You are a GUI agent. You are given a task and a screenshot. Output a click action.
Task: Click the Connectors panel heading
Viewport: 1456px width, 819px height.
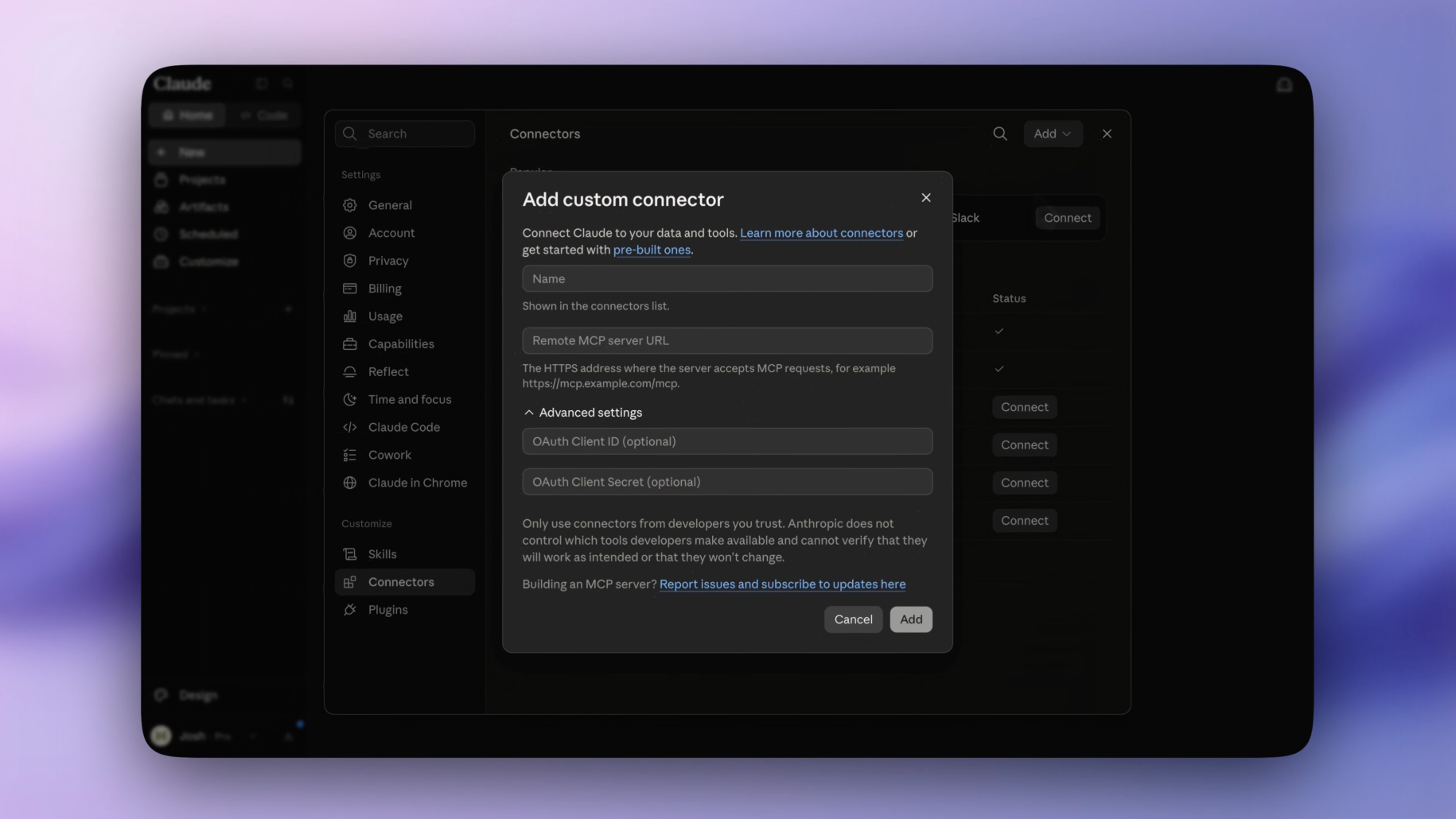coord(545,134)
